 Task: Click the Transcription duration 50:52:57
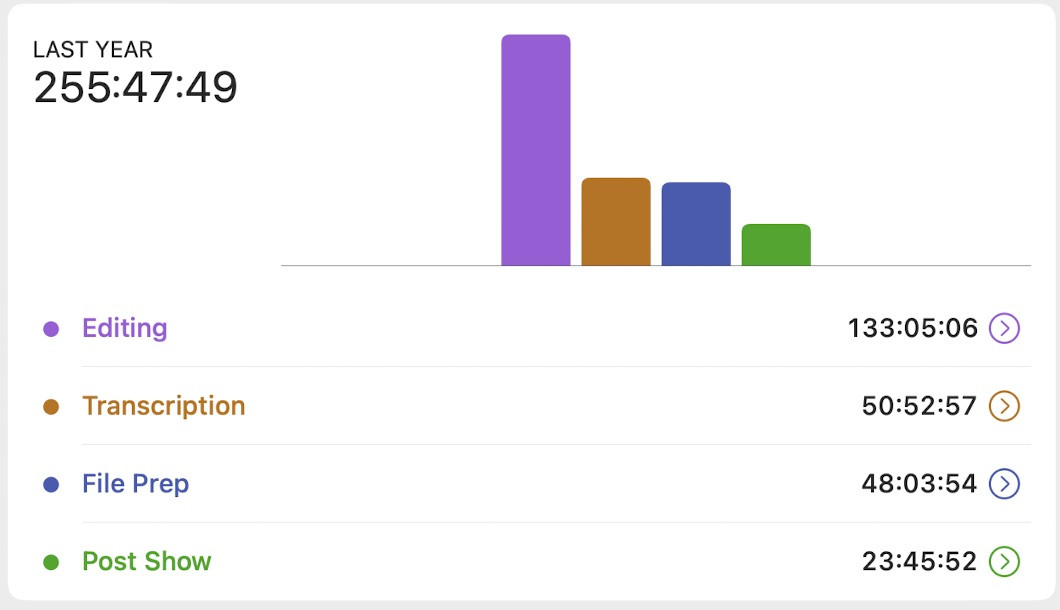[919, 406]
